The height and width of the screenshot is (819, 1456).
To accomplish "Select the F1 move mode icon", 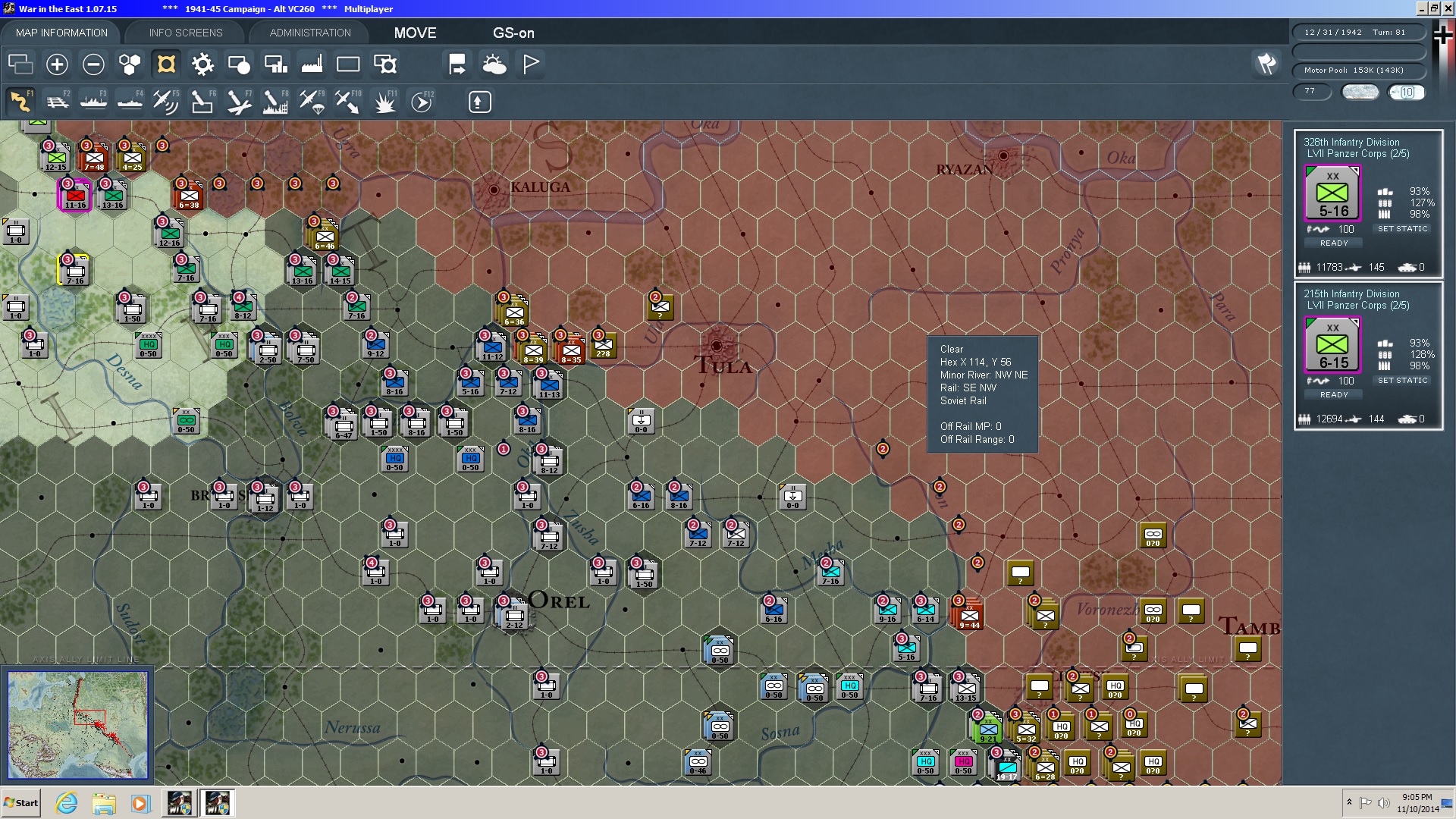I will [20, 102].
